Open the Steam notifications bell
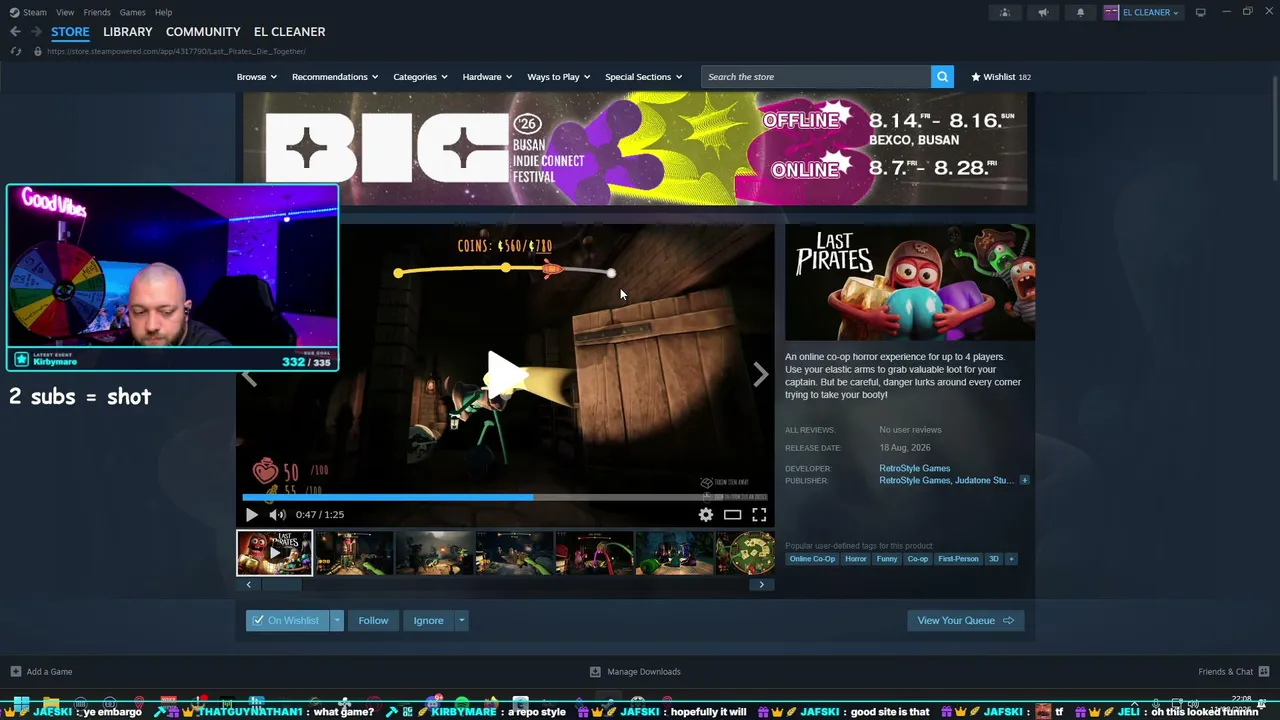This screenshot has width=1280, height=720. click(x=1080, y=12)
